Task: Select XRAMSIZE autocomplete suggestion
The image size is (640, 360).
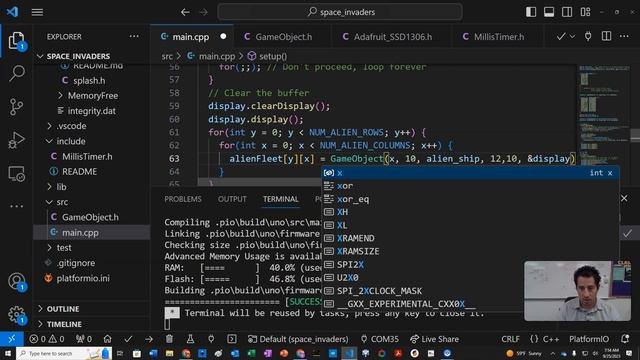Action: coord(470,251)
